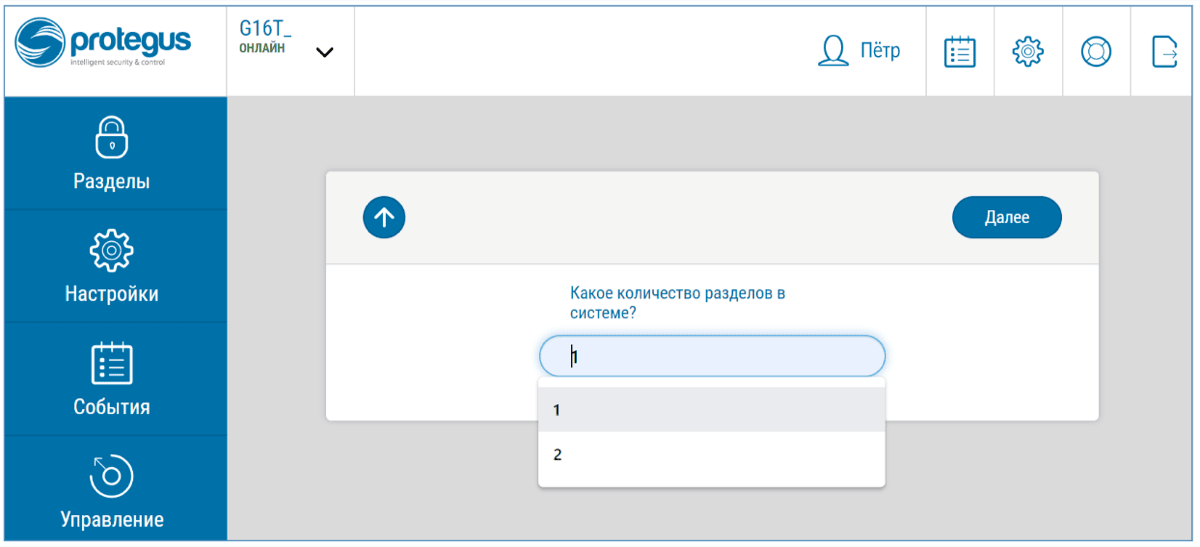
Task: Open the События sidebar item
Action: [x=111, y=407]
